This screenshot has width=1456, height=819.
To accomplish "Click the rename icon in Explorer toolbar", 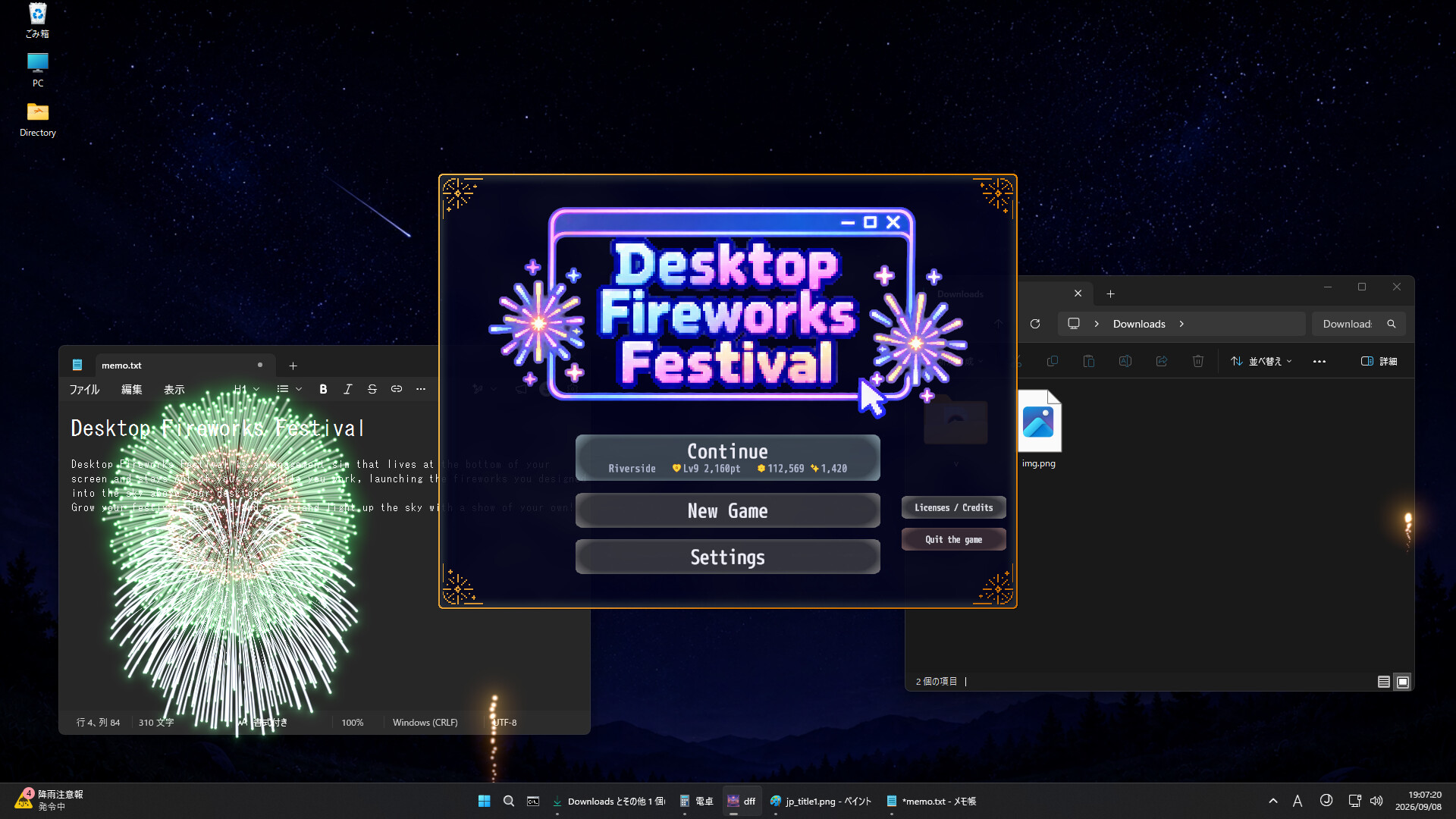I will (1125, 361).
